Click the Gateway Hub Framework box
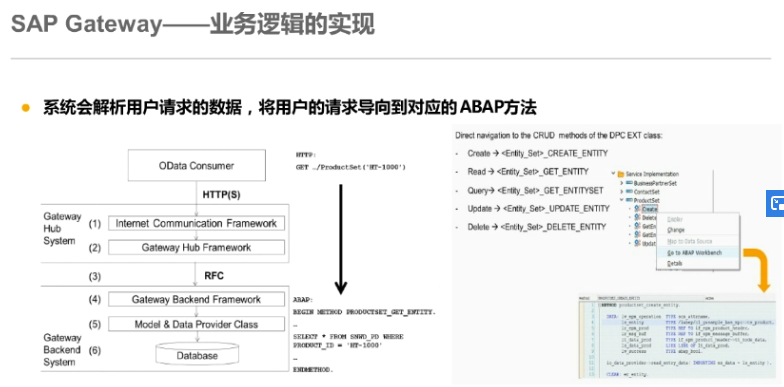 [x=196, y=248]
